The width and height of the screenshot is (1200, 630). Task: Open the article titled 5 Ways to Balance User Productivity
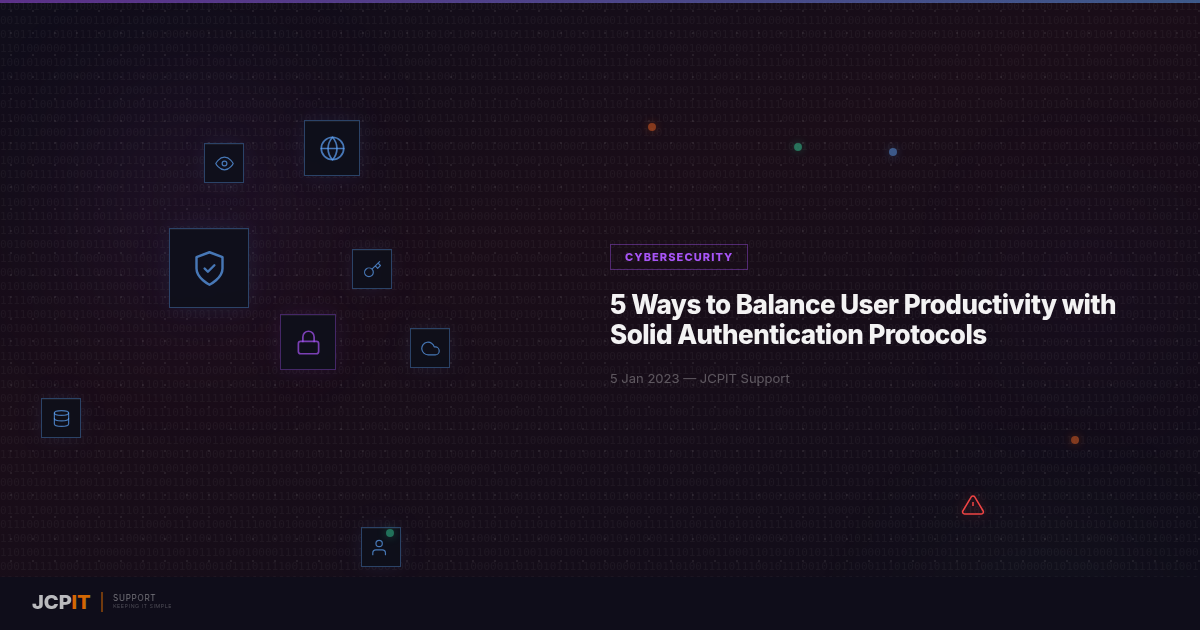(862, 319)
